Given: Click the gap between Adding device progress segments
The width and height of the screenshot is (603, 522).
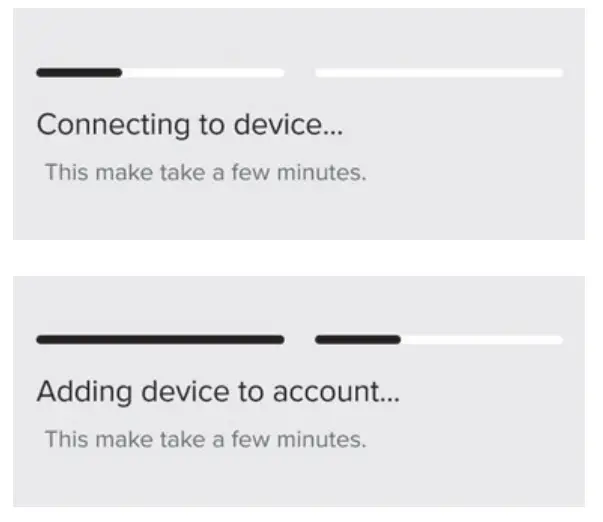Looking at the screenshot, I should coord(300,340).
